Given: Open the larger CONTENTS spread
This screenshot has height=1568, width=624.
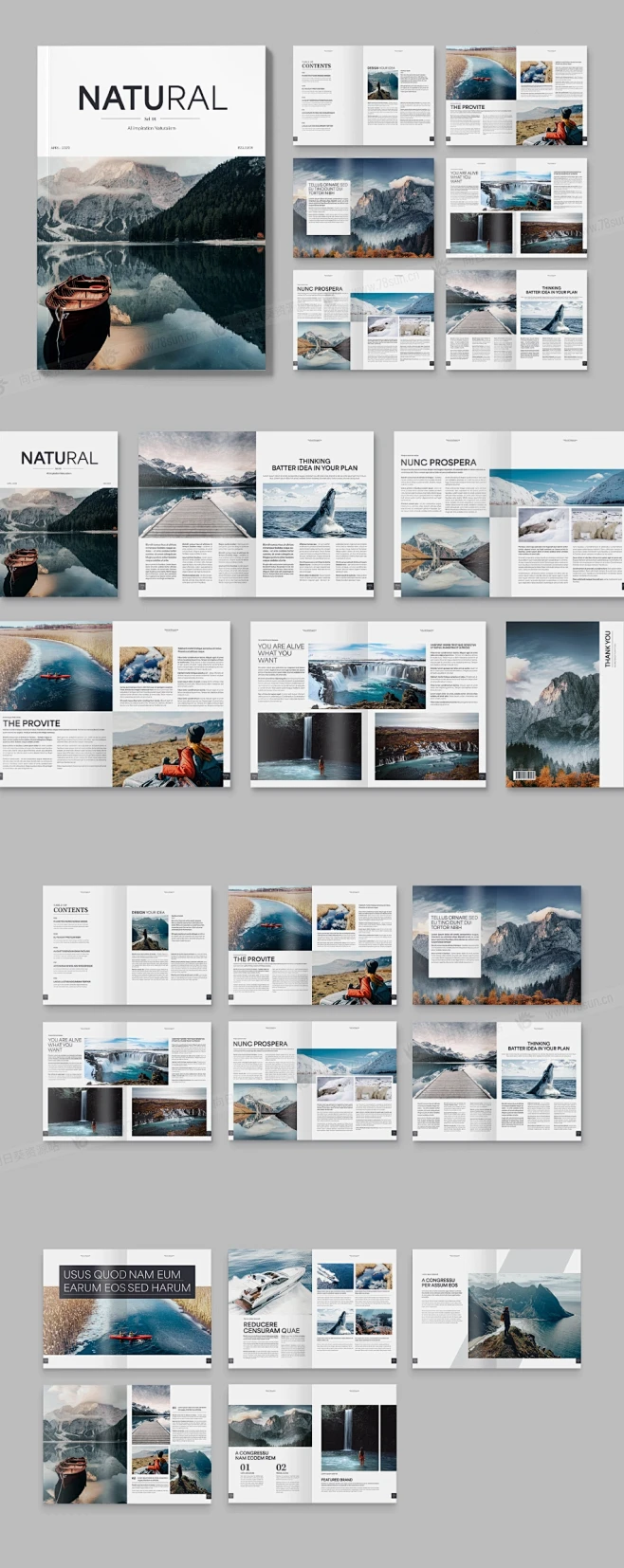Looking at the screenshot, I should tap(127, 945).
